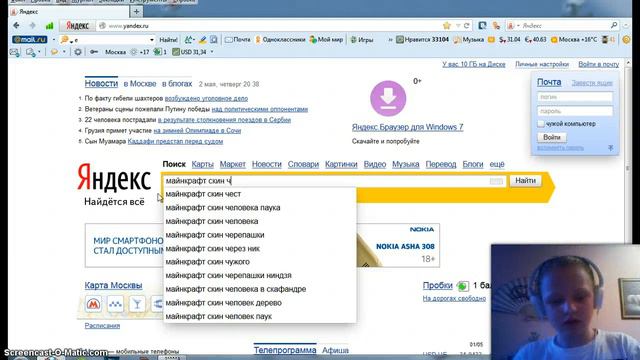
Task: Click the settings gear on lower toolbar
Action: coord(78,52)
